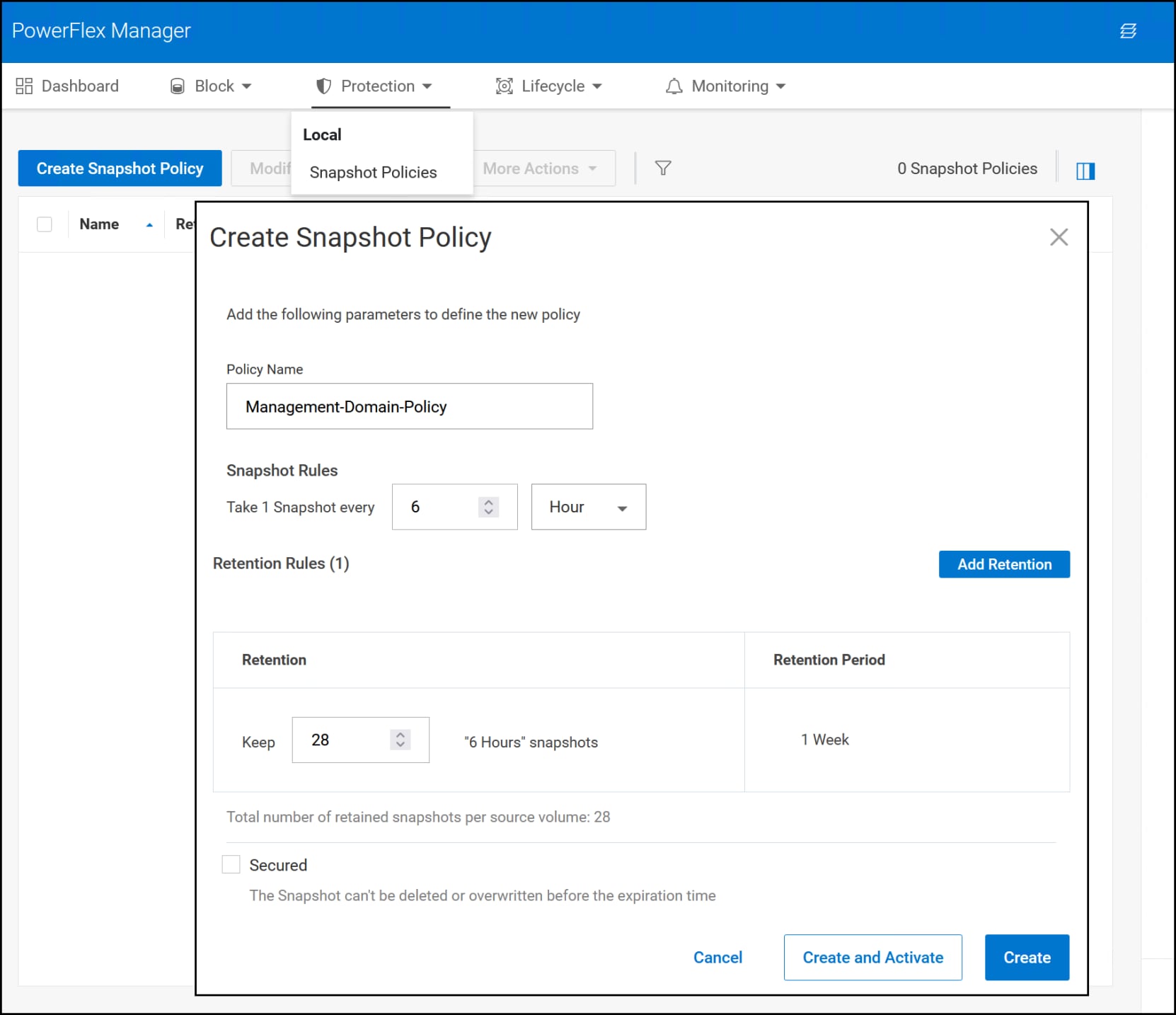Viewport: 1176px width, 1015px height.
Task: Enable the Secured checkbox
Action: click(231, 864)
